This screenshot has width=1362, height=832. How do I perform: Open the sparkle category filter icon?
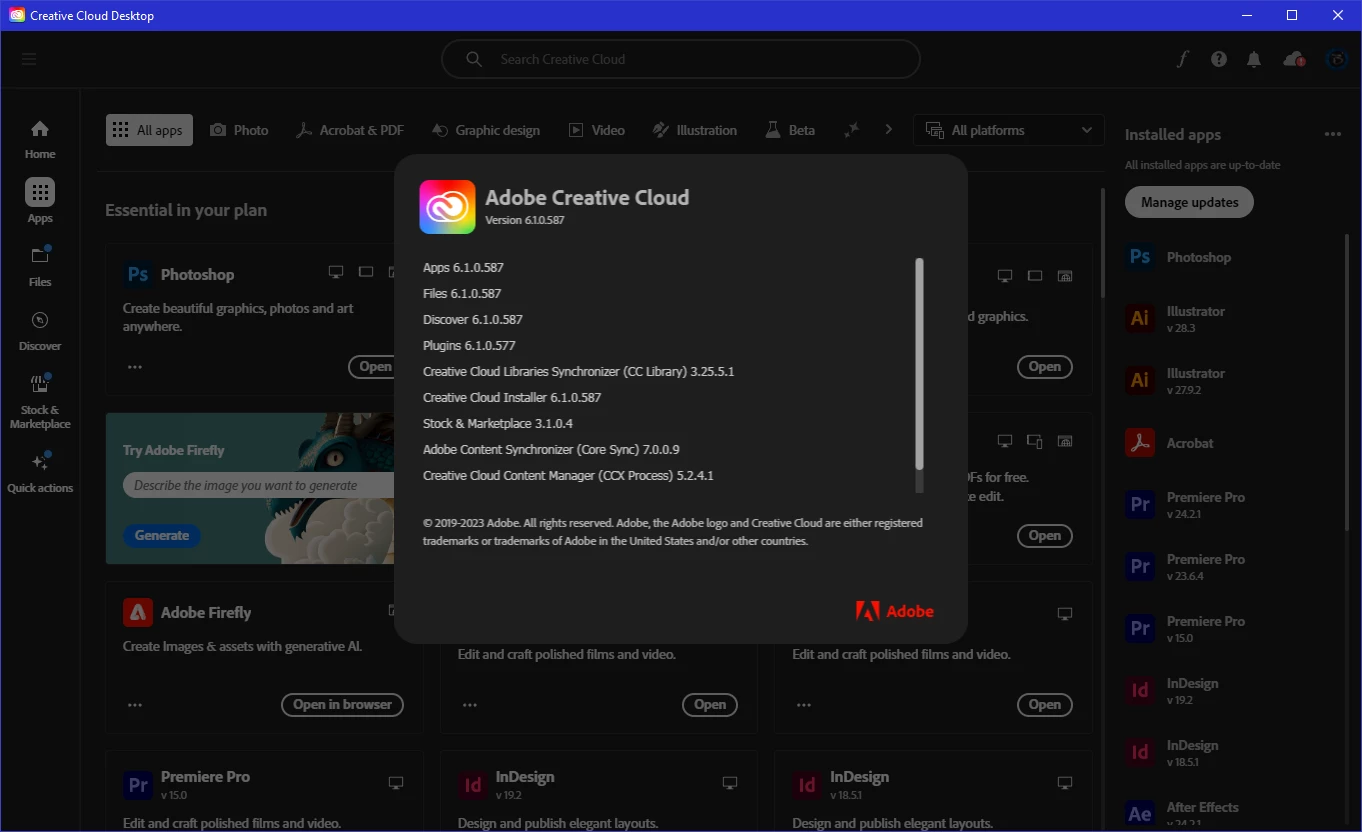[852, 130]
